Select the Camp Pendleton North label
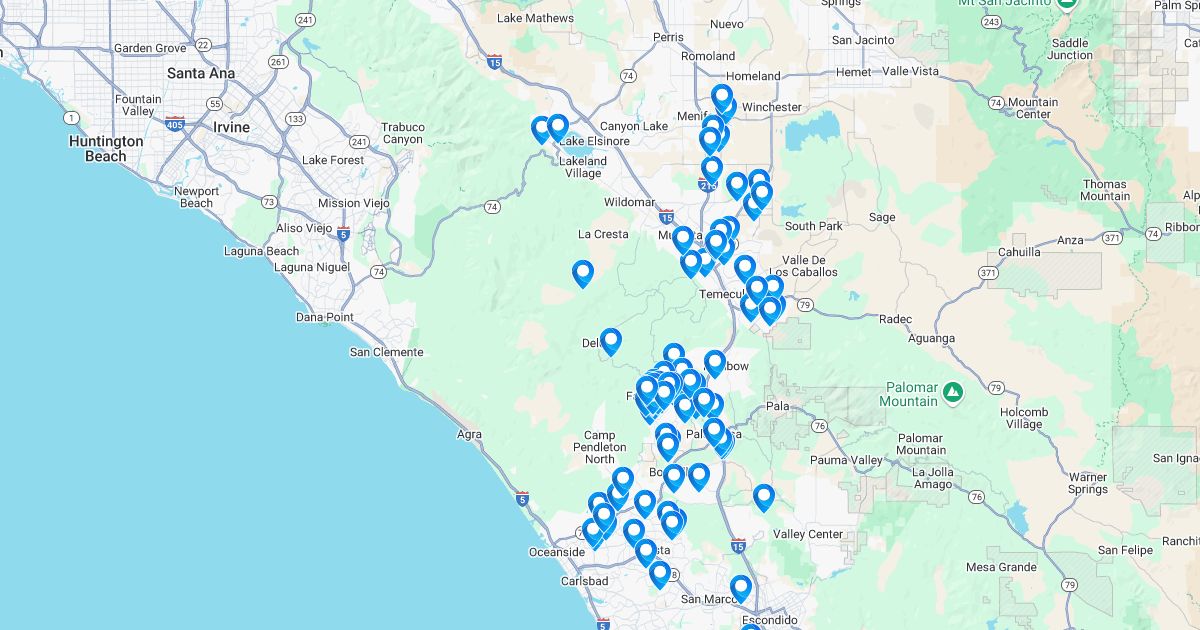 click(x=600, y=447)
